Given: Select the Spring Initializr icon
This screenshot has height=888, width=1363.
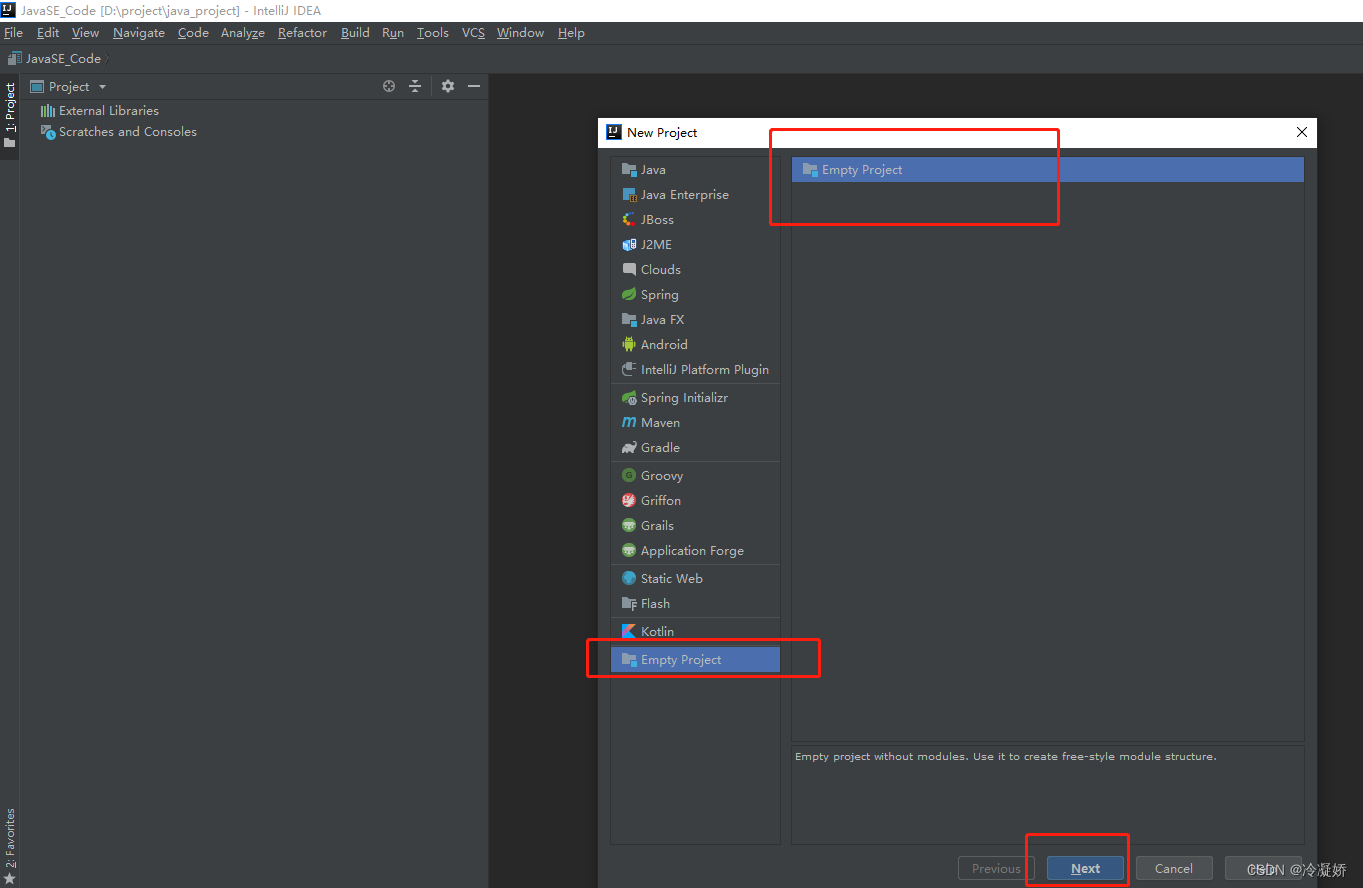Looking at the screenshot, I should [x=629, y=398].
